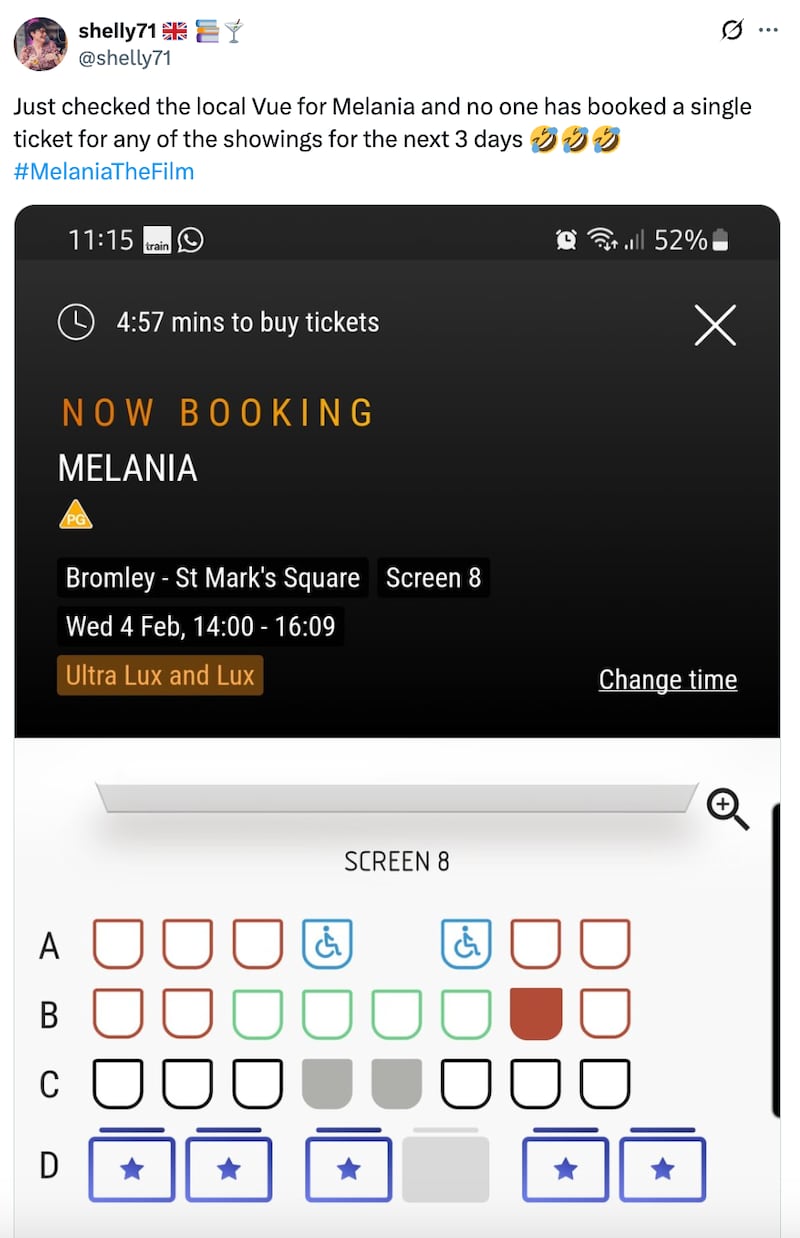The width and height of the screenshot is (800, 1238).
Task: Click the second wheelchair seat icon
Action: point(465,941)
